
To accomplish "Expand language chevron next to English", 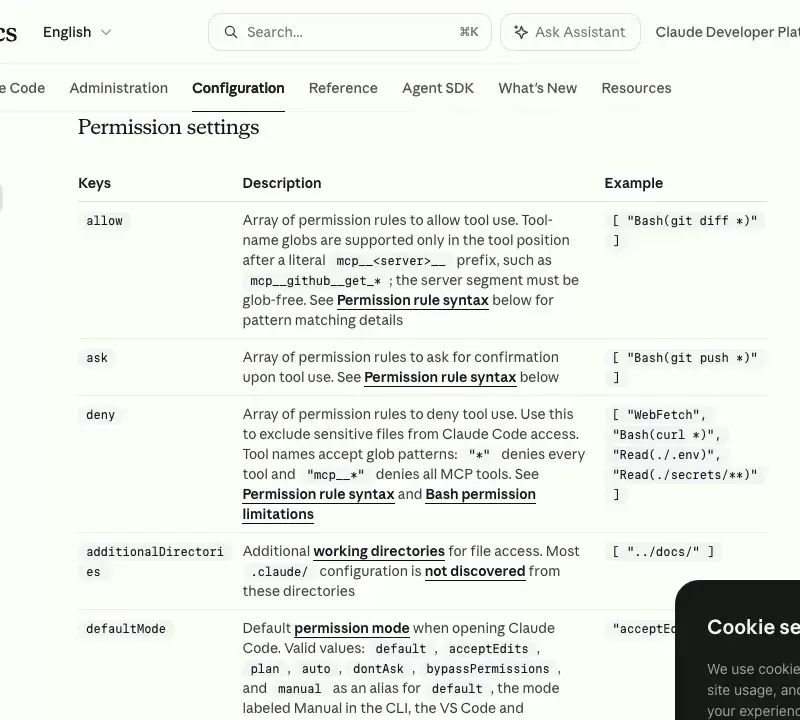I will point(106,32).
